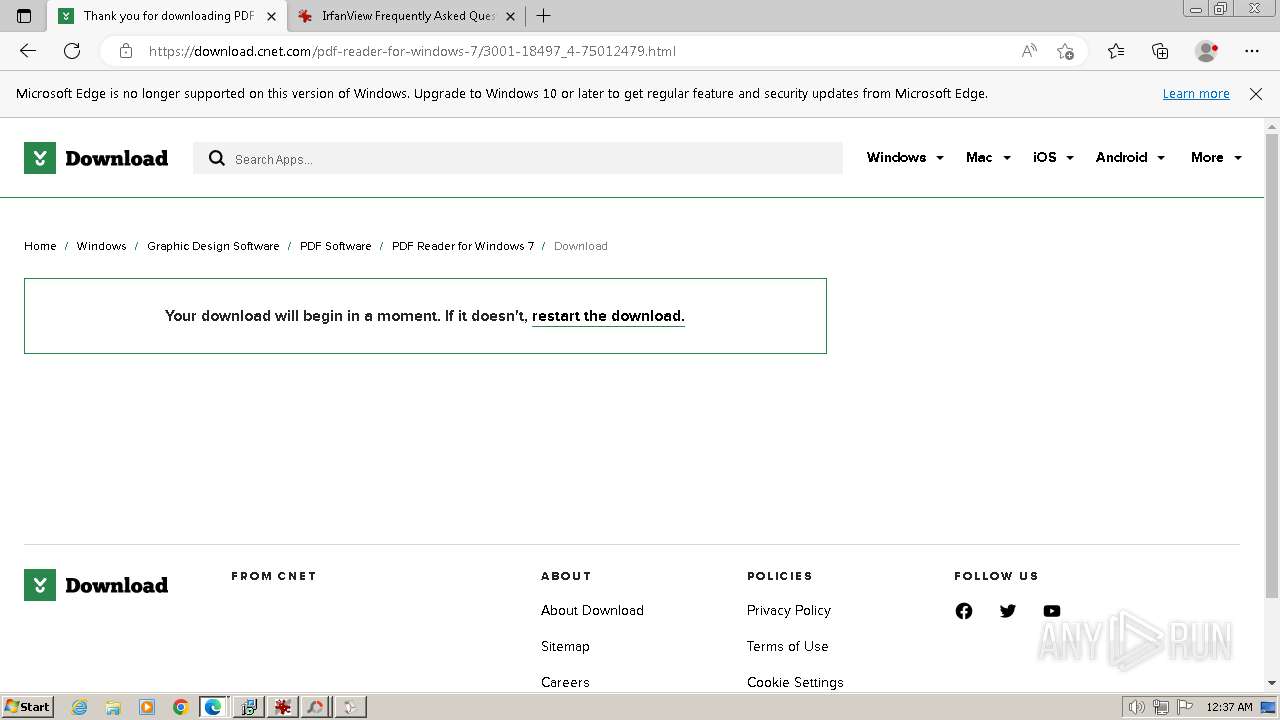Add this page to favorites
The image size is (1280, 720).
click(1065, 51)
